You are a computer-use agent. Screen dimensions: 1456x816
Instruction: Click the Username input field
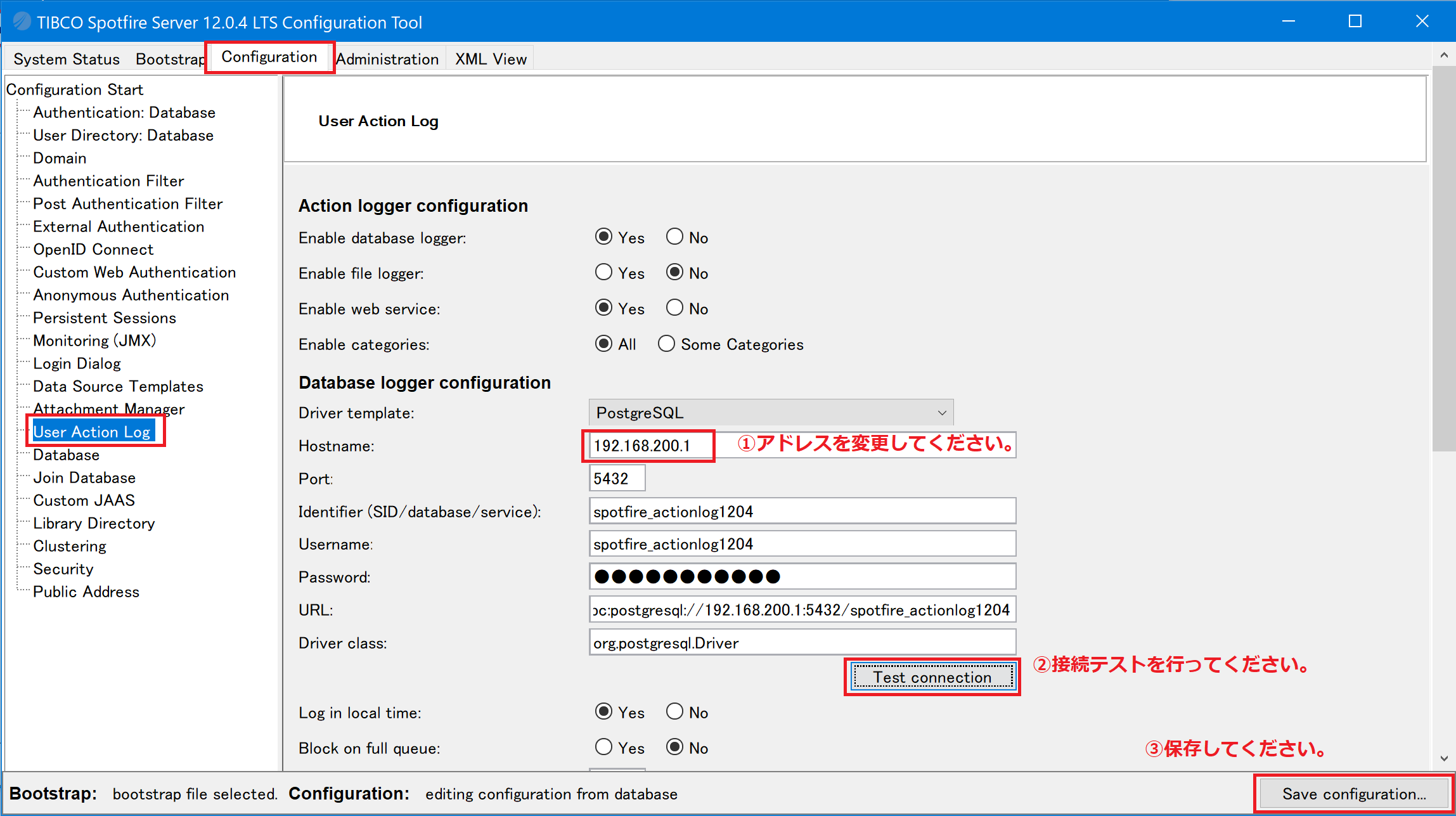click(802, 544)
